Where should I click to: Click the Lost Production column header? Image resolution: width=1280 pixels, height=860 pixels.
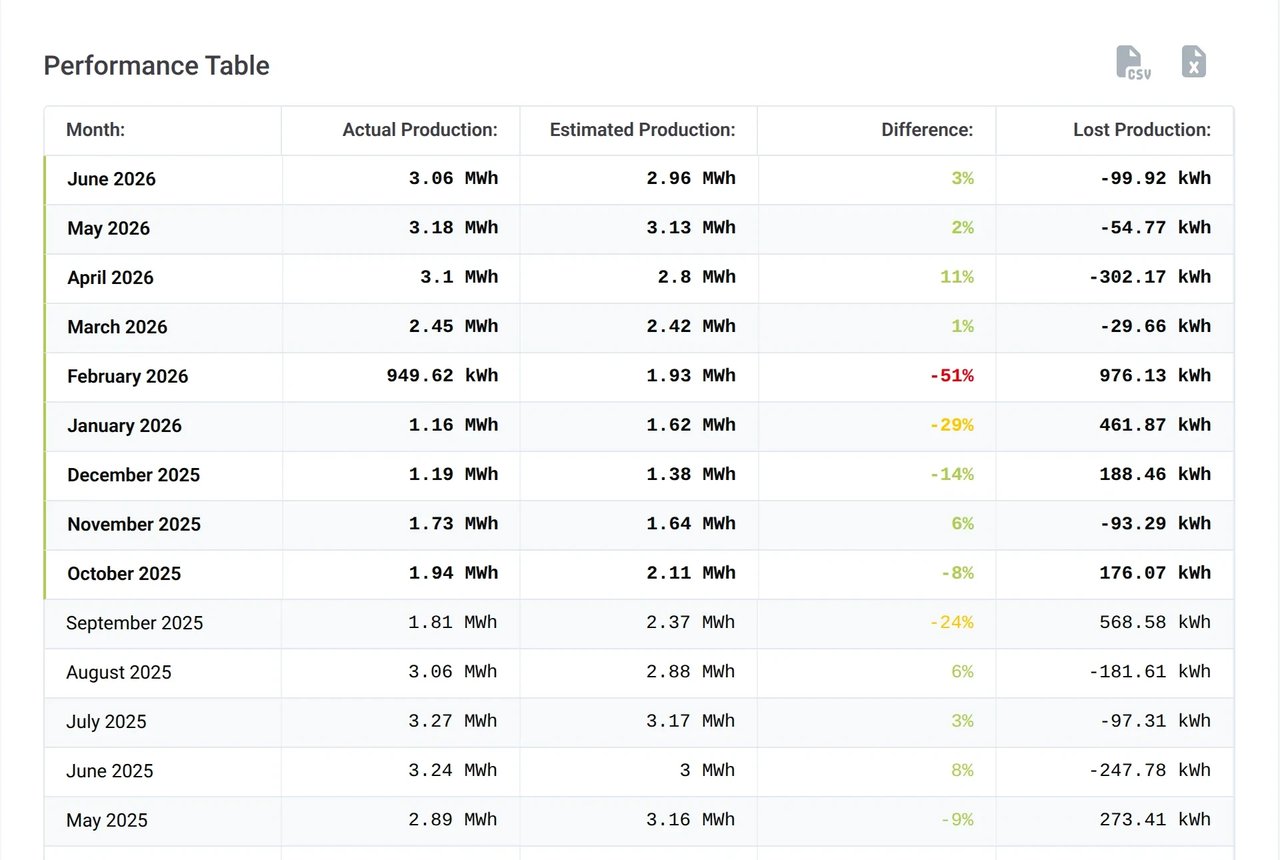tap(1142, 130)
